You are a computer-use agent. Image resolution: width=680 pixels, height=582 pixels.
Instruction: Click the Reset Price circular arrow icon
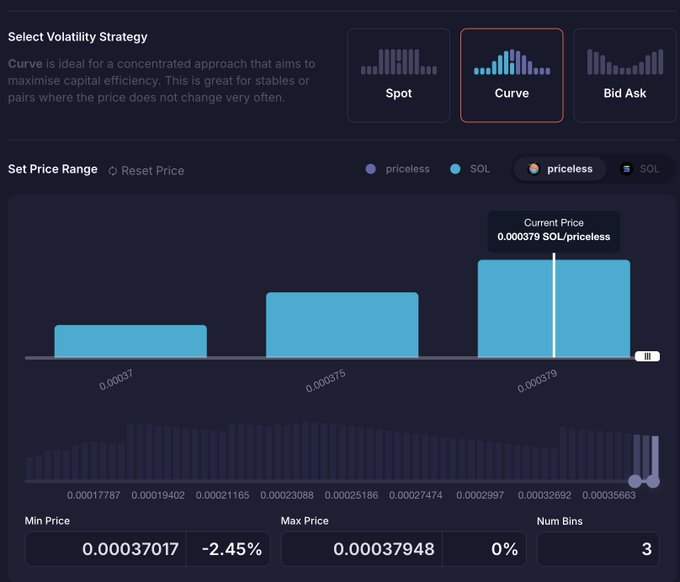[113, 171]
